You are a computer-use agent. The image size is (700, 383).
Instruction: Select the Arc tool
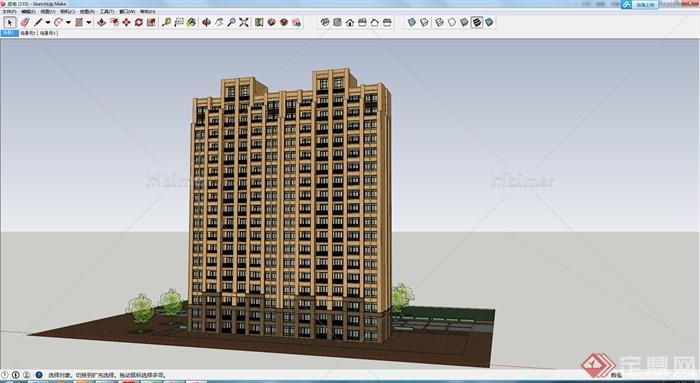point(58,22)
